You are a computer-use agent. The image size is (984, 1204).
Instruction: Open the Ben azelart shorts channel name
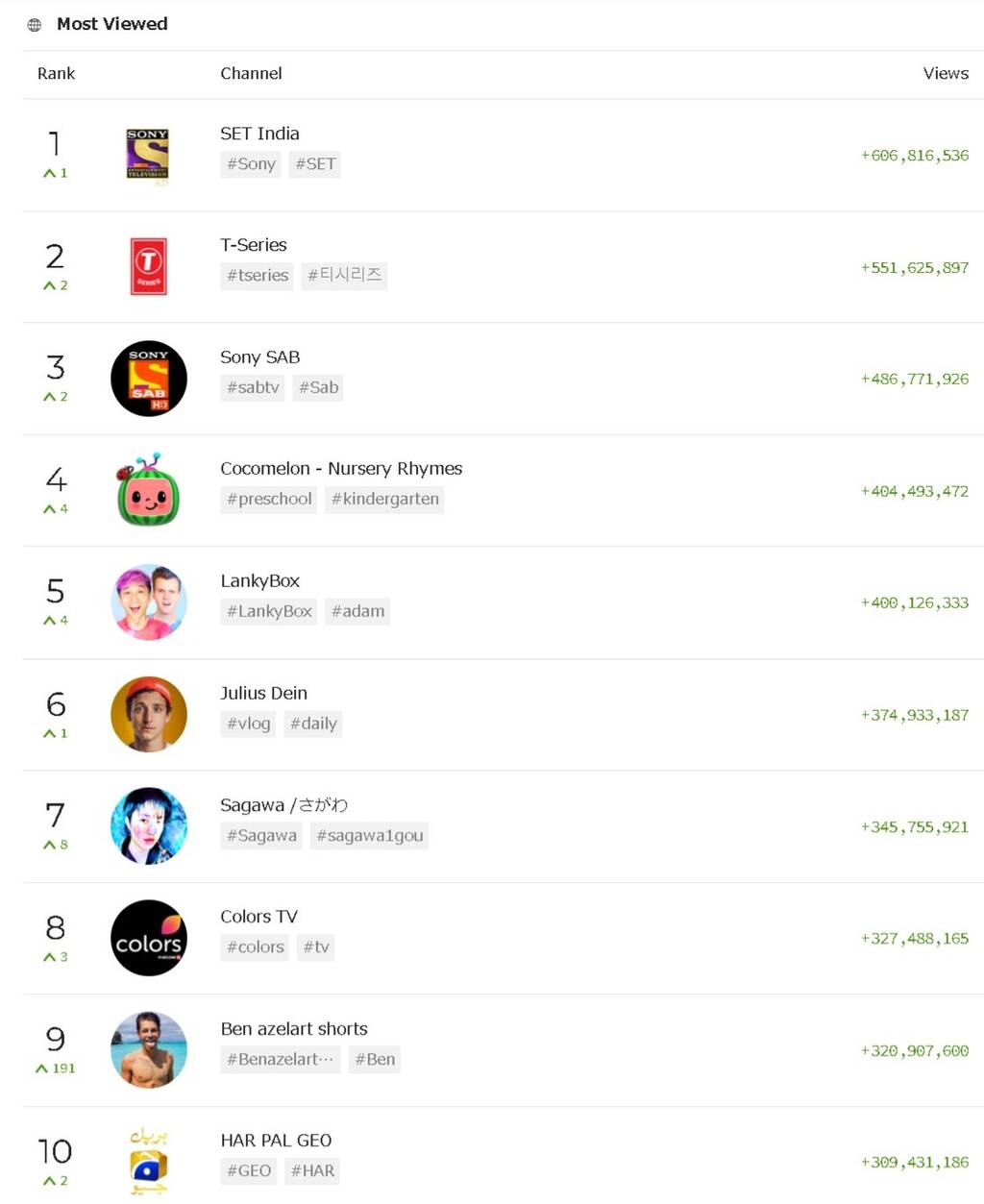click(293, 1029)
